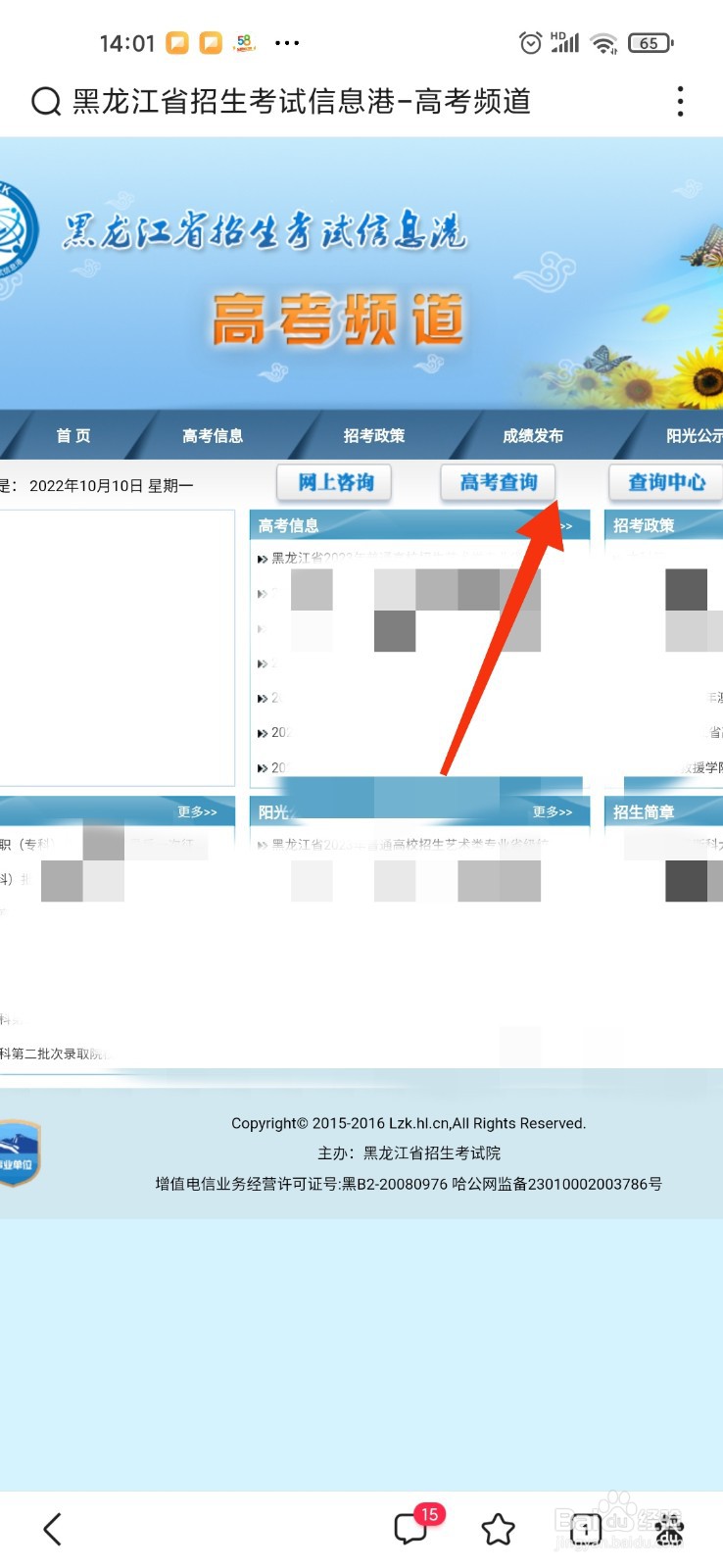Open the 阳光公示 navigation tab
Viewport: 723px width, 1568px height.
click(x=694, y=435)
